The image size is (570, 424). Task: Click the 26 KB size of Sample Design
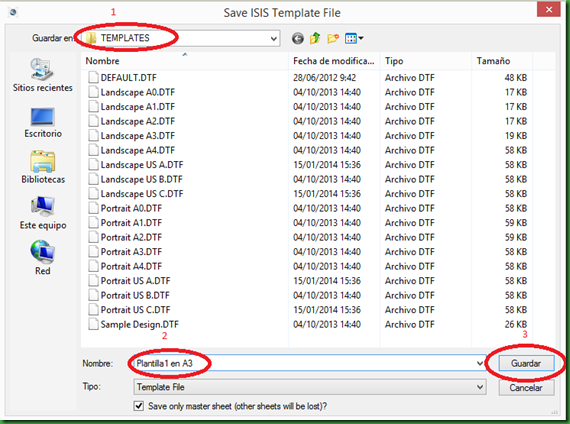tap(515, 324)
